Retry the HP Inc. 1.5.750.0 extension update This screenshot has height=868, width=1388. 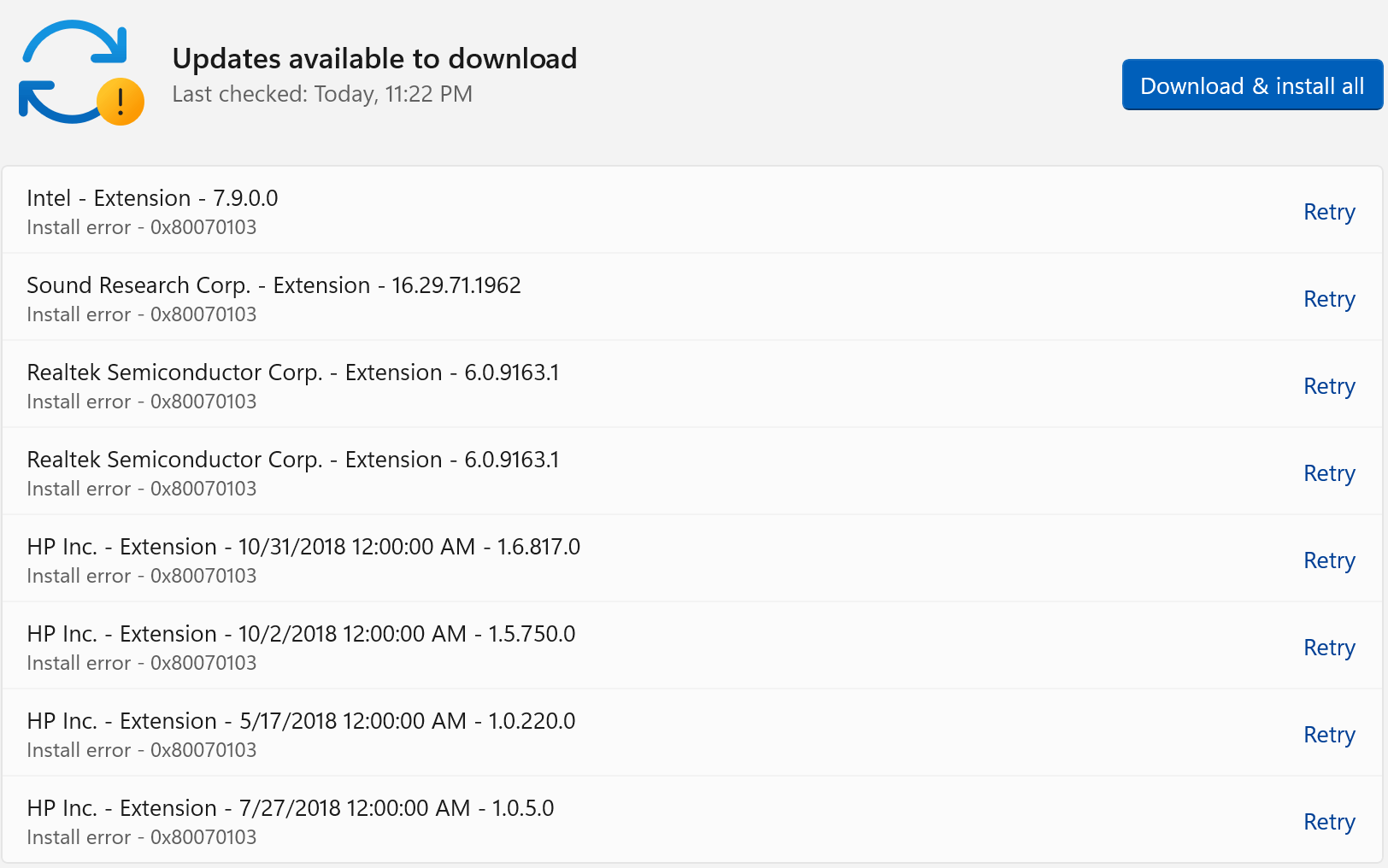tap(1329, 648)
